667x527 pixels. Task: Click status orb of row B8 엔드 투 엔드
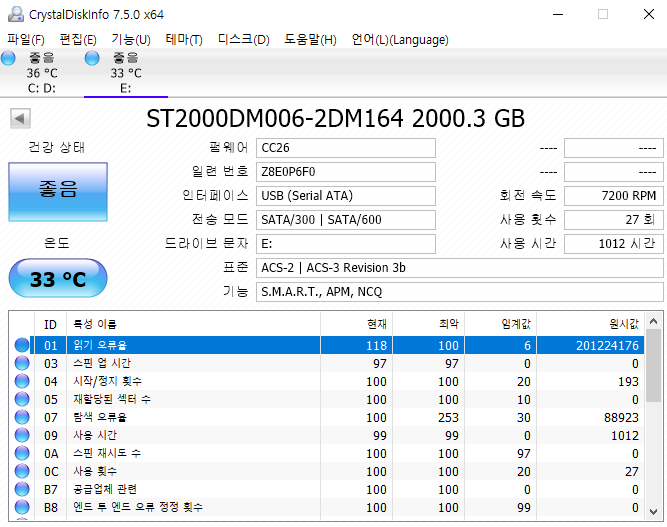pyautogui.click(x=22, y=507)
